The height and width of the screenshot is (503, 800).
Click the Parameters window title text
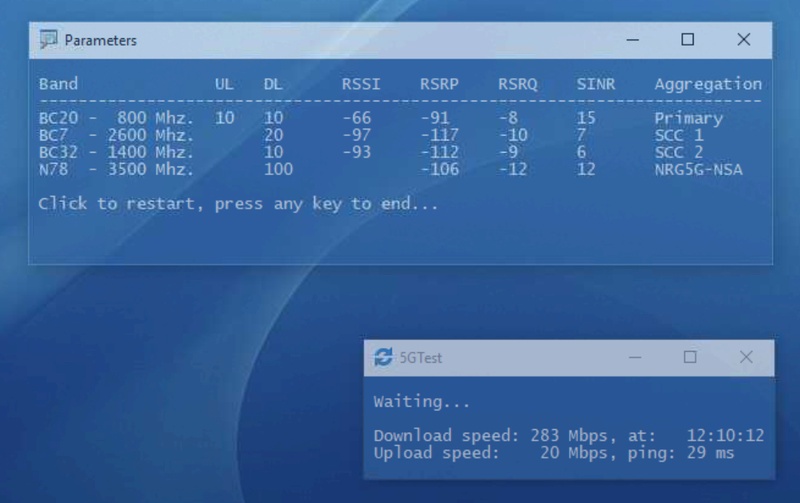(101, 40)
